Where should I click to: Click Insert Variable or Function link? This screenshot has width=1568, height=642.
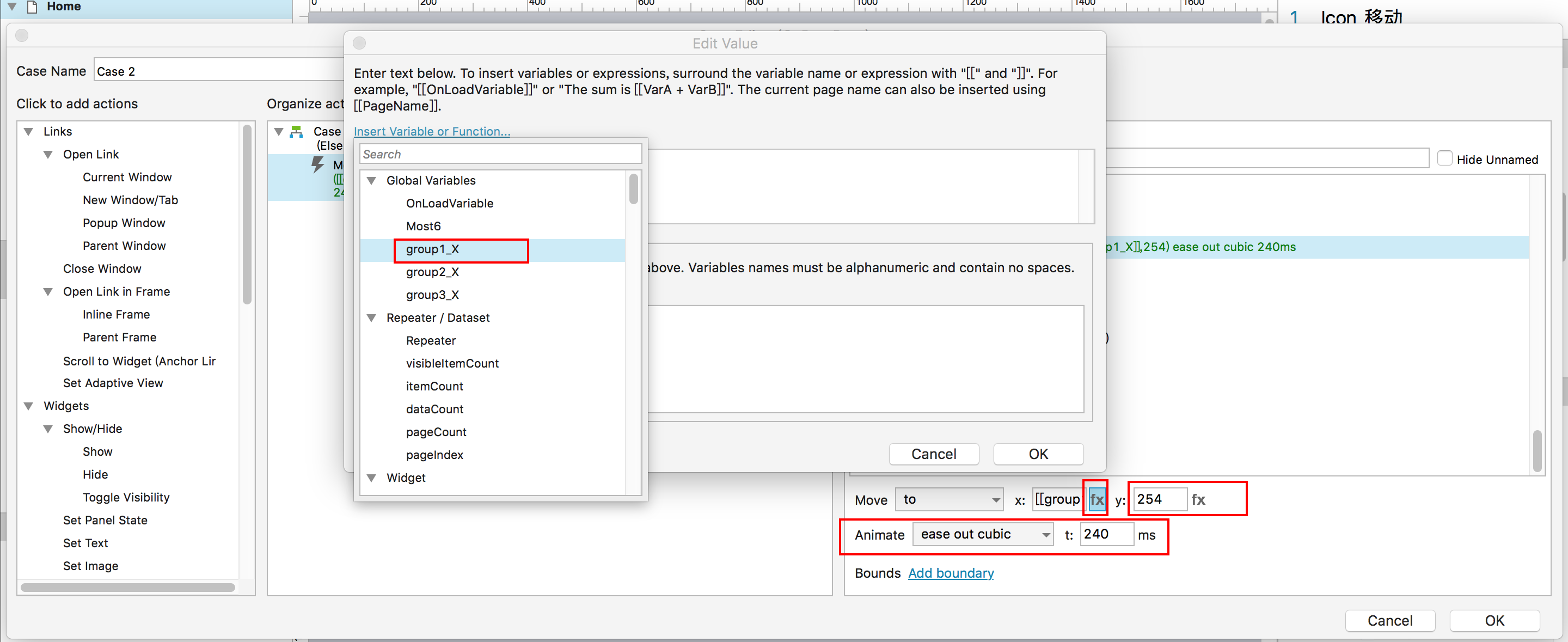(x=432, y=131)
